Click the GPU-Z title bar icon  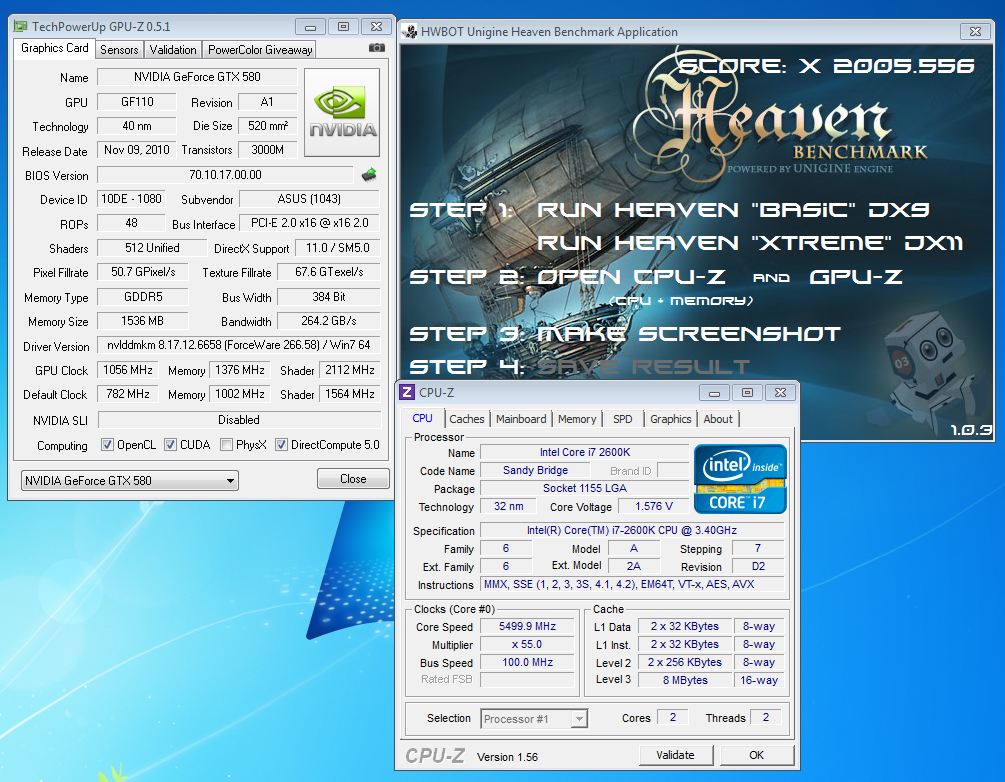pyautogui.click(x=21, y=26)
